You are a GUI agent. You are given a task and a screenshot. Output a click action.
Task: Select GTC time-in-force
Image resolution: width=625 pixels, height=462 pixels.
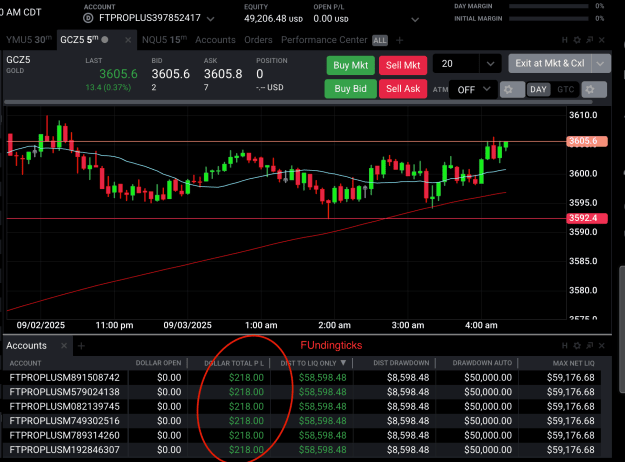[x=565, y=89]
